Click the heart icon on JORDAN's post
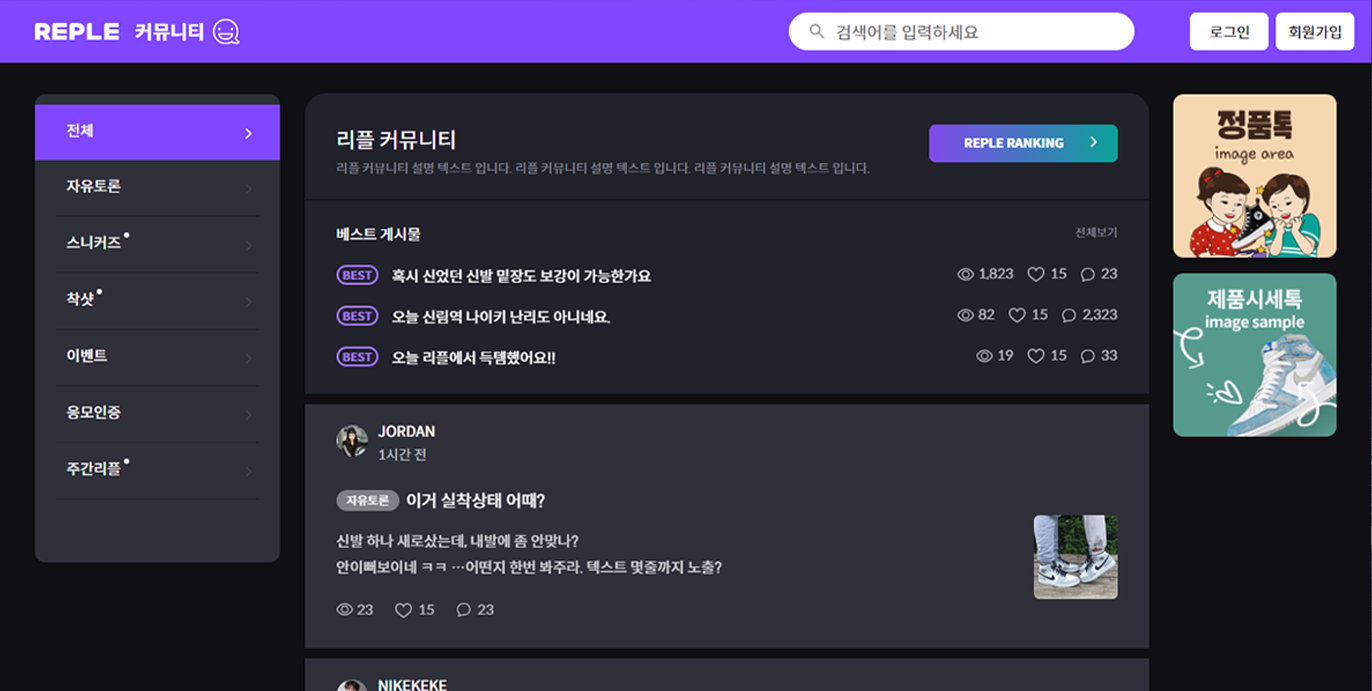 tap(403, 610)
